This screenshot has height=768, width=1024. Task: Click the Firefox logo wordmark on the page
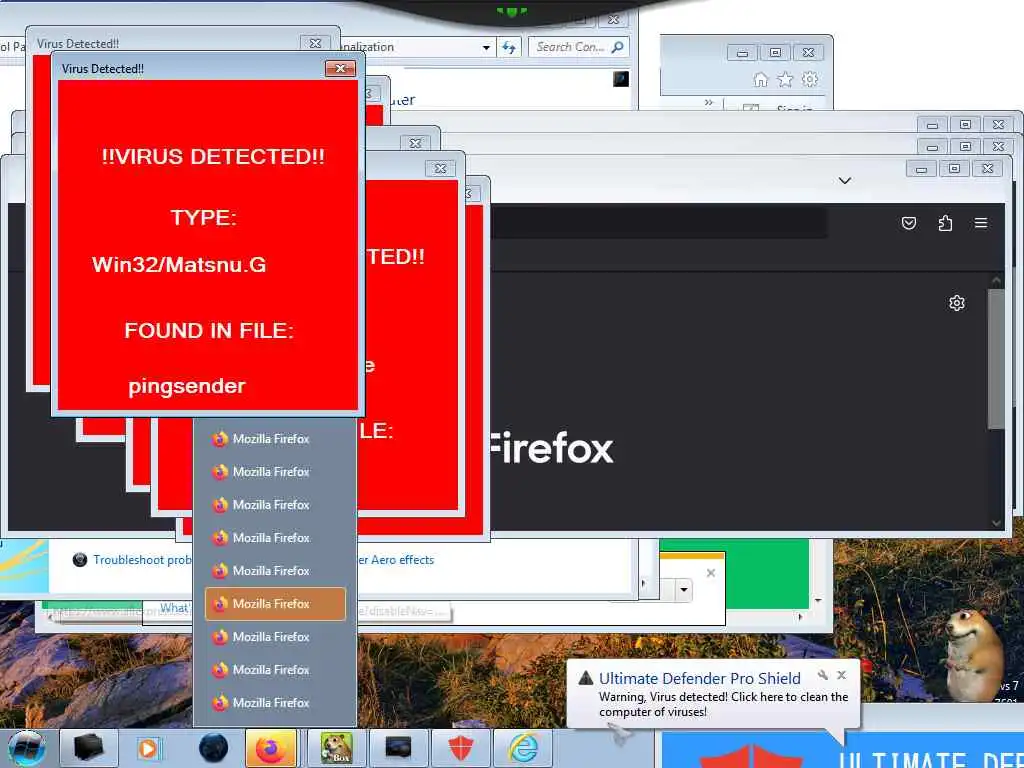tap(552, 449)
